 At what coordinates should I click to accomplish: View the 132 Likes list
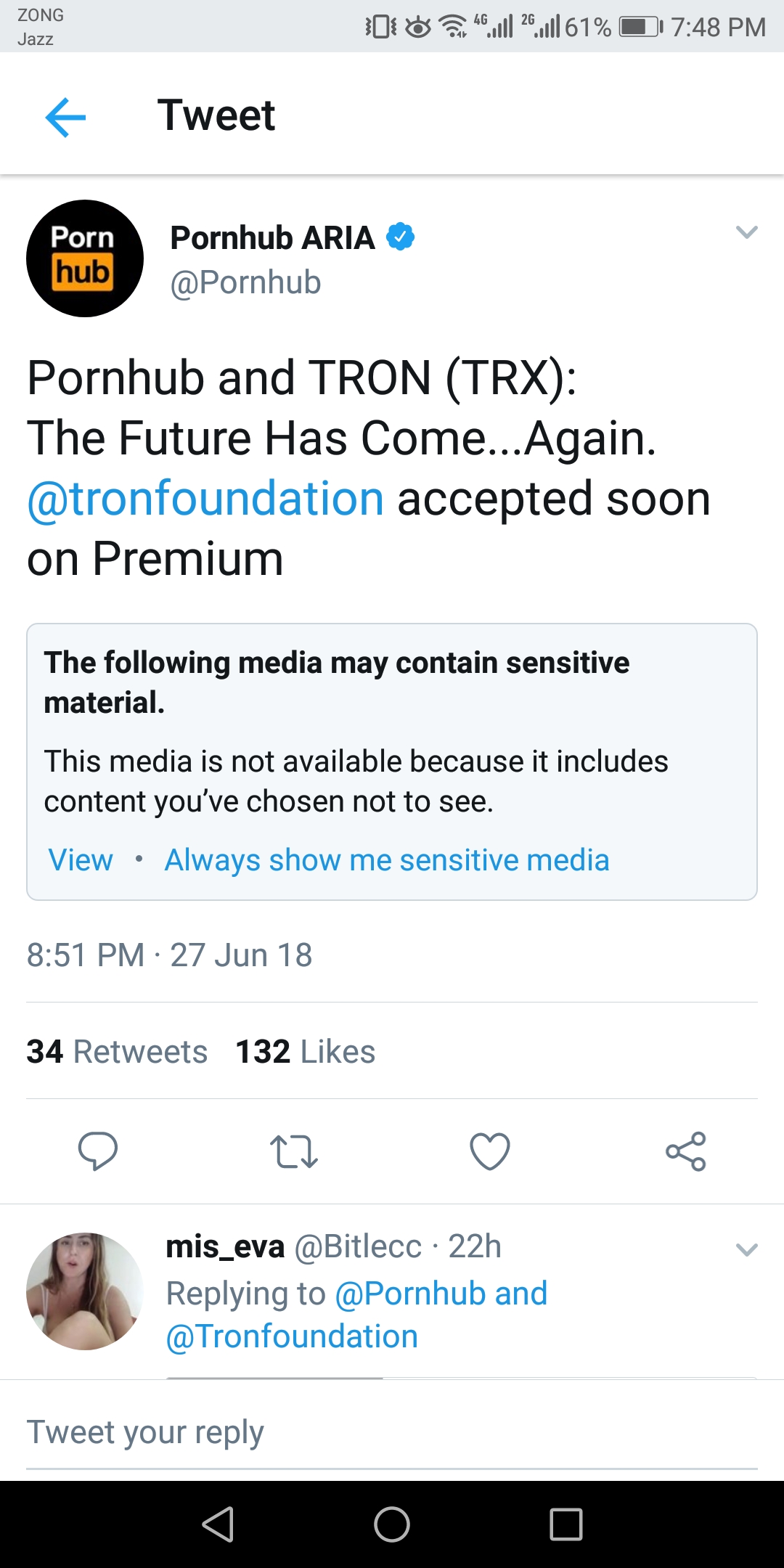pyautogui.click(x=306, y=1052)
